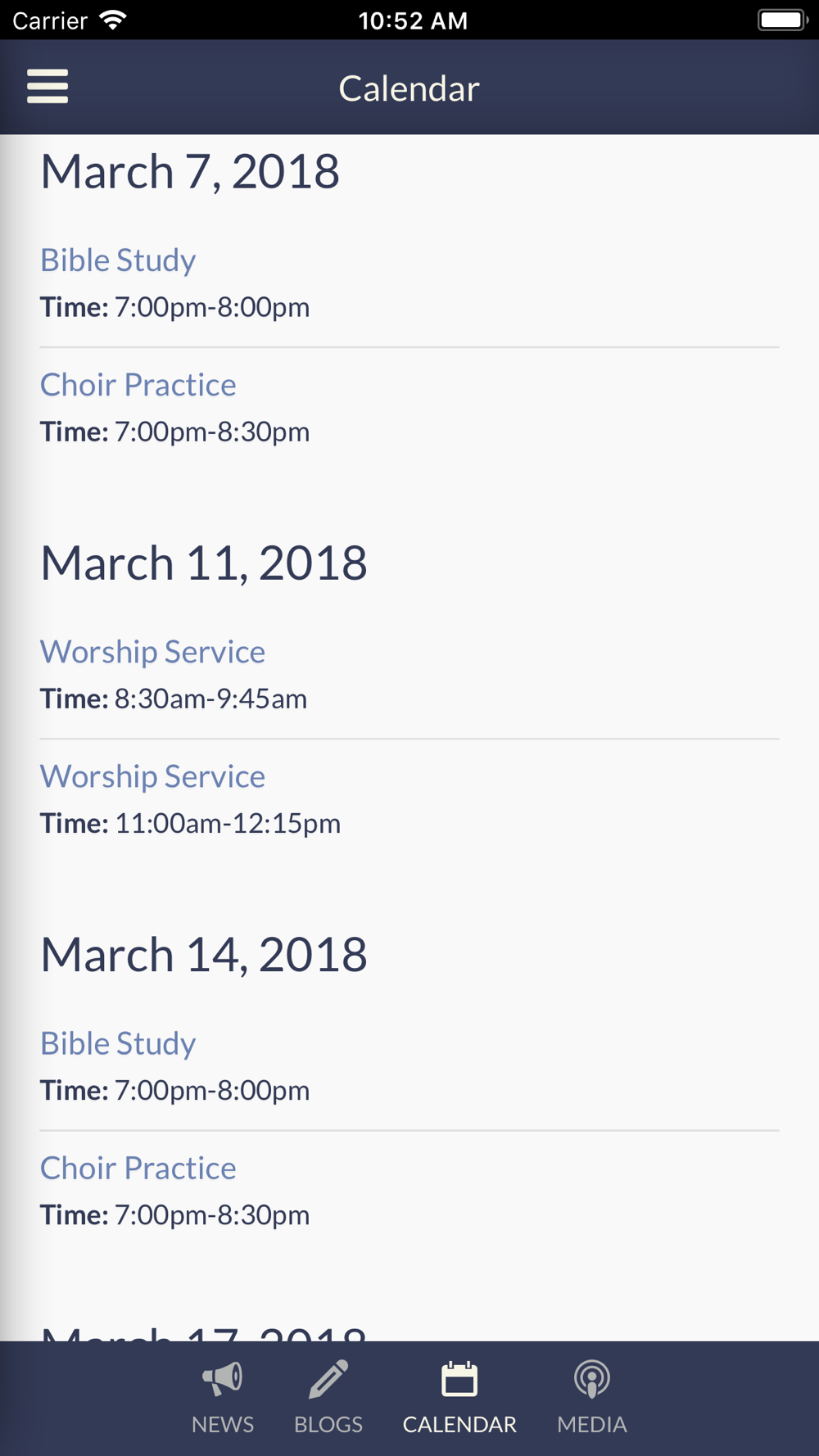Tap the News megaphone icon
The width and height of the screenshot is (819, 1456).
click(x=223, y=1379)
